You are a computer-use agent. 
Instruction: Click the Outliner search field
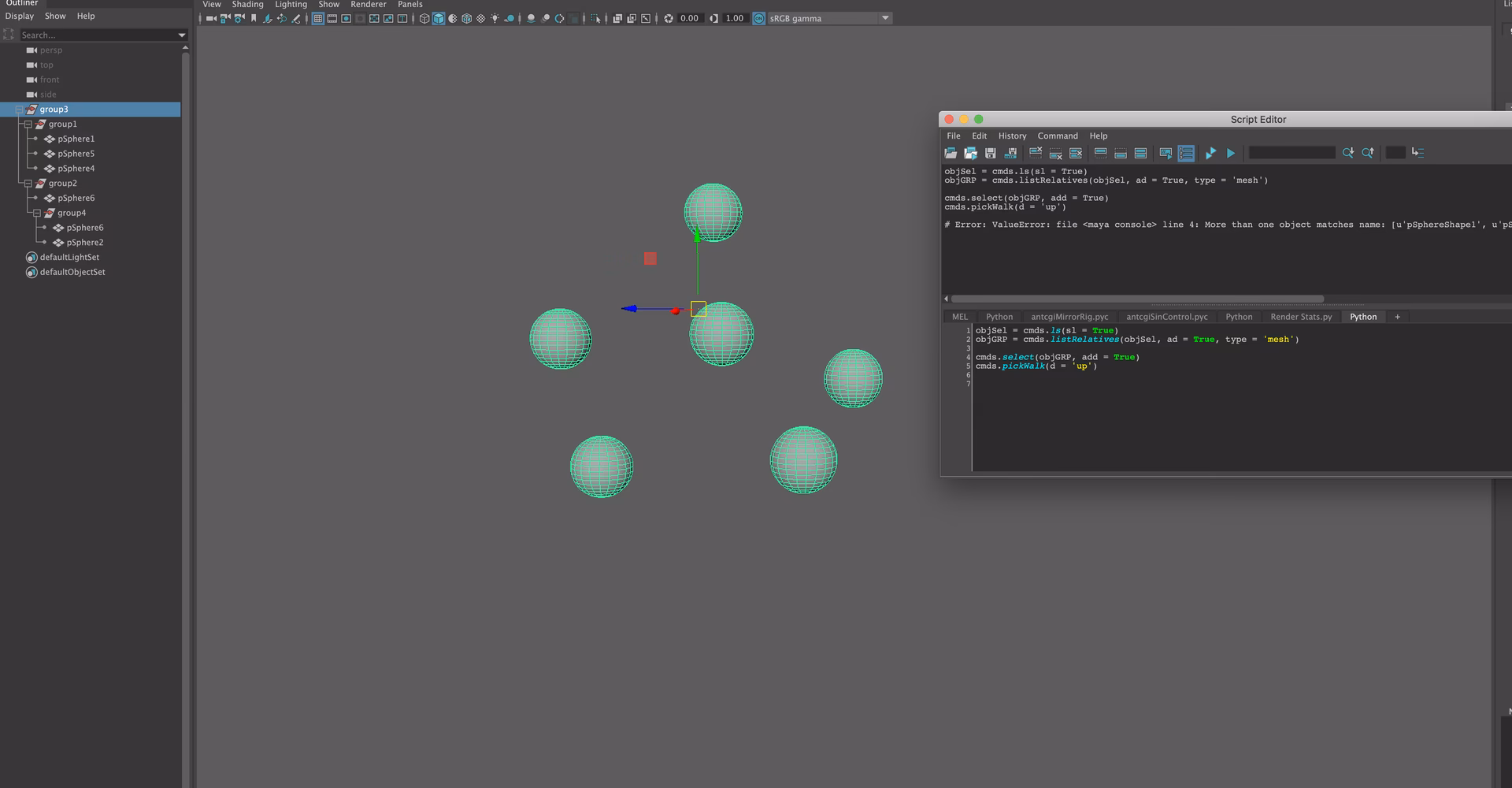click(x=98, y=35)
